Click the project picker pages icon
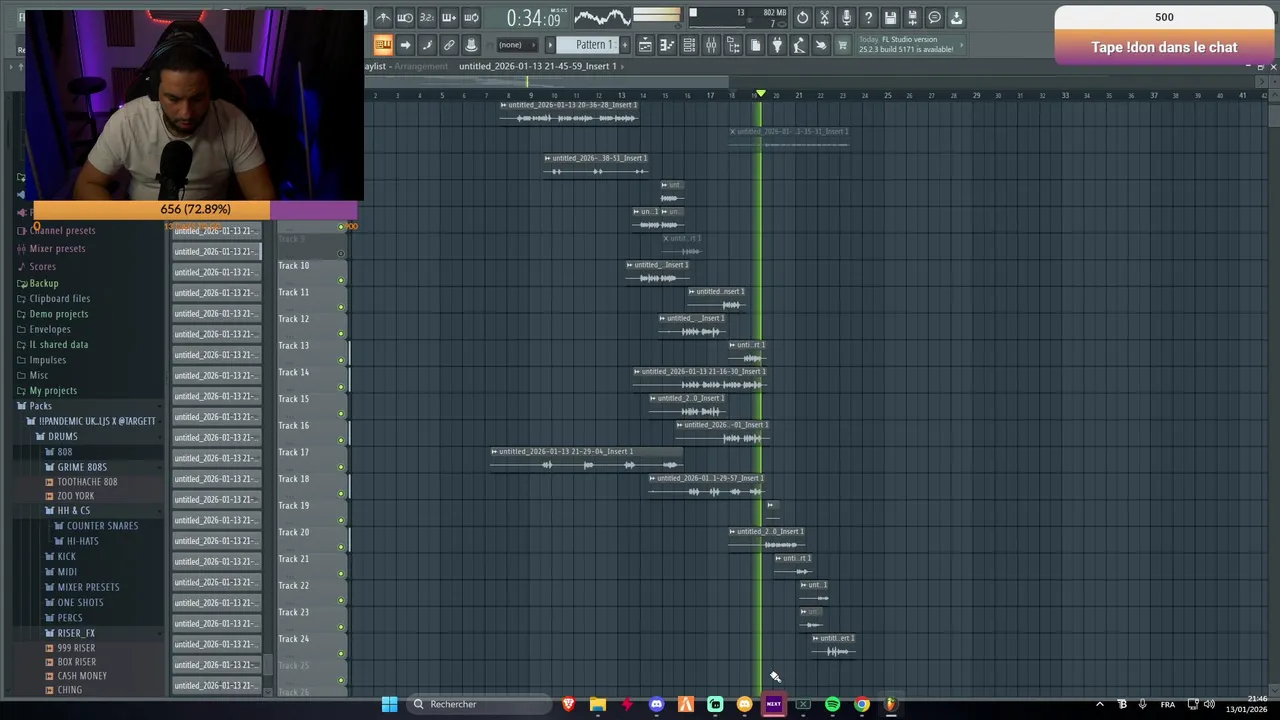Viewport: 1280px width, 720px height. tap(755, 45)
